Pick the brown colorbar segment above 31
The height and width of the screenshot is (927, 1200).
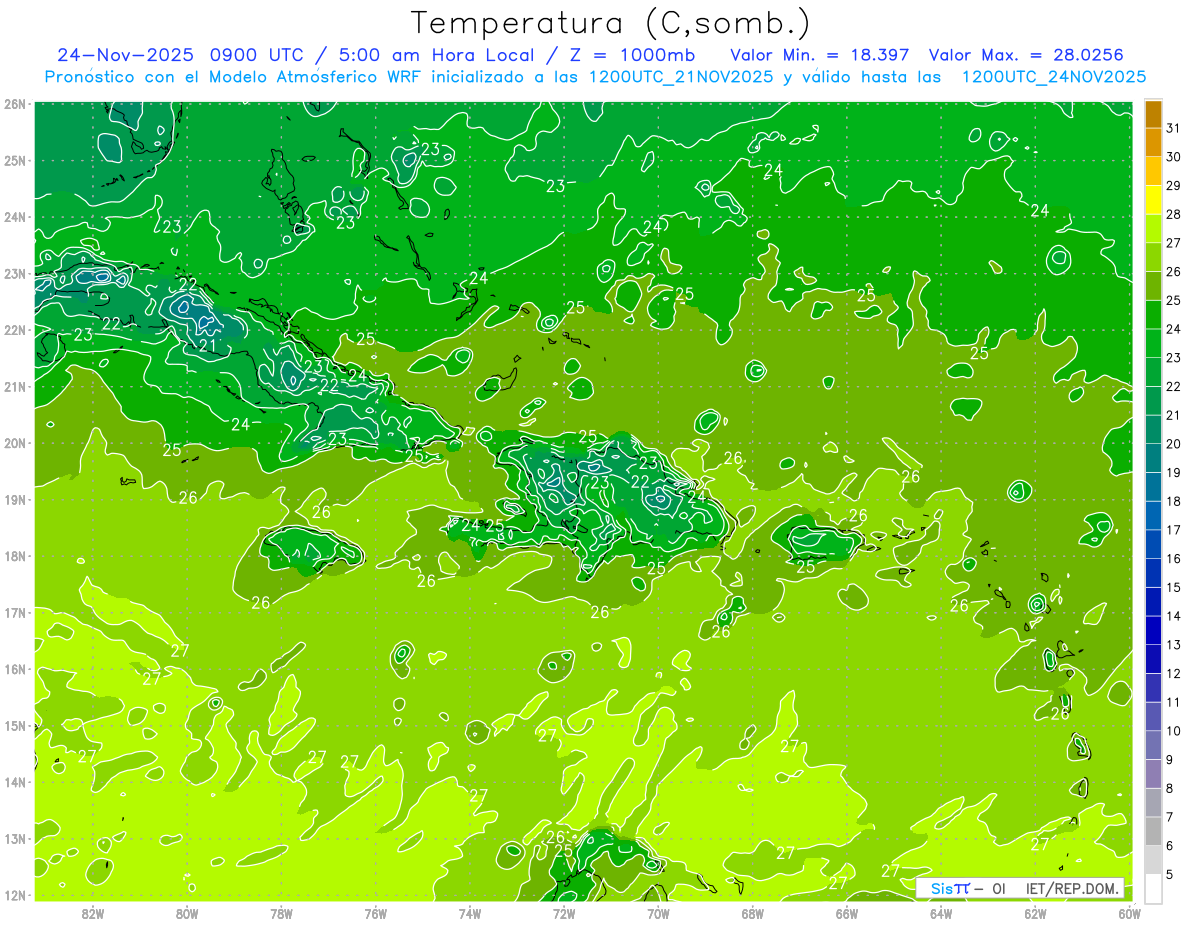point(1153,114)
